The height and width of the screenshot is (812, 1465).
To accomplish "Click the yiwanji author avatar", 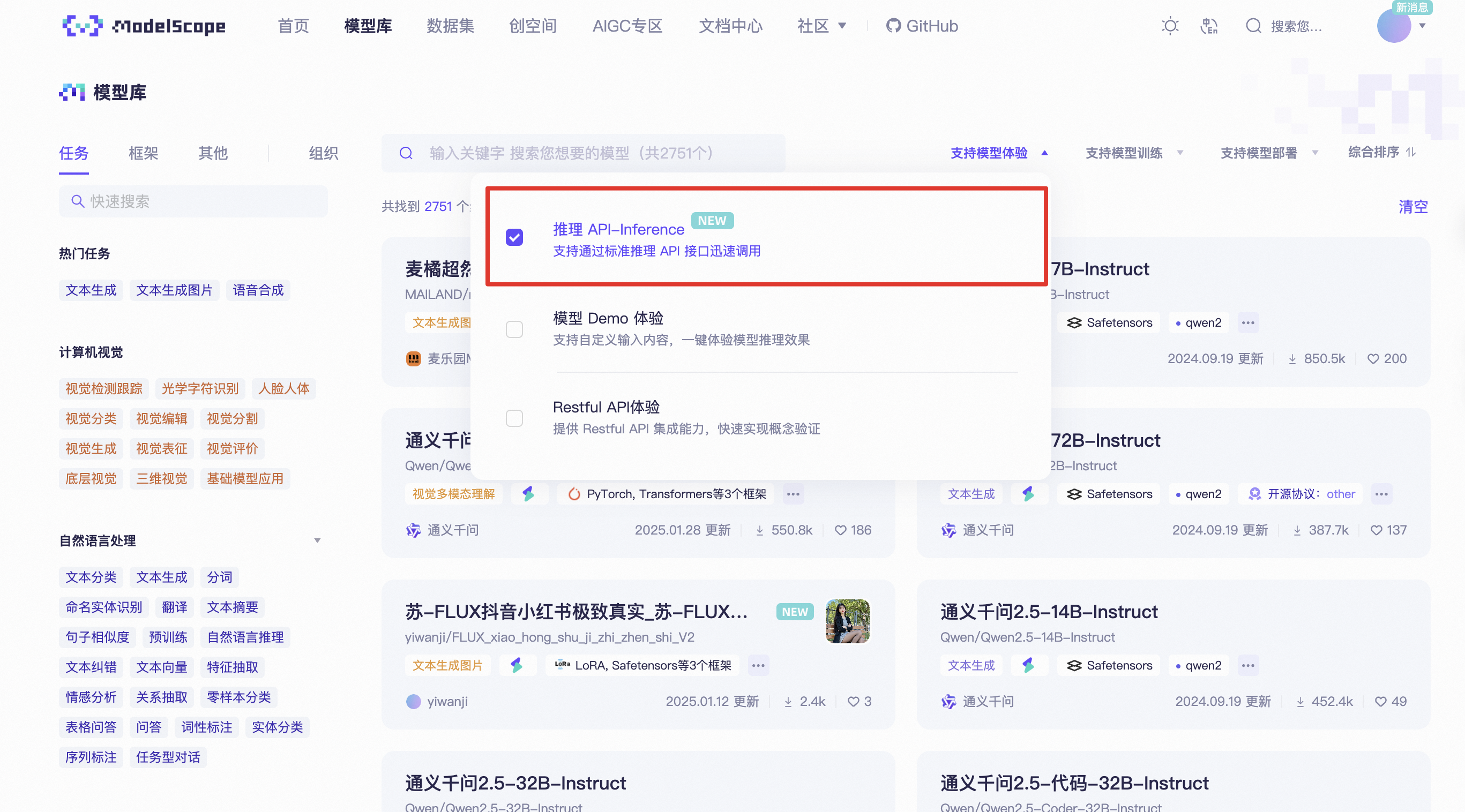I will 414,702.
